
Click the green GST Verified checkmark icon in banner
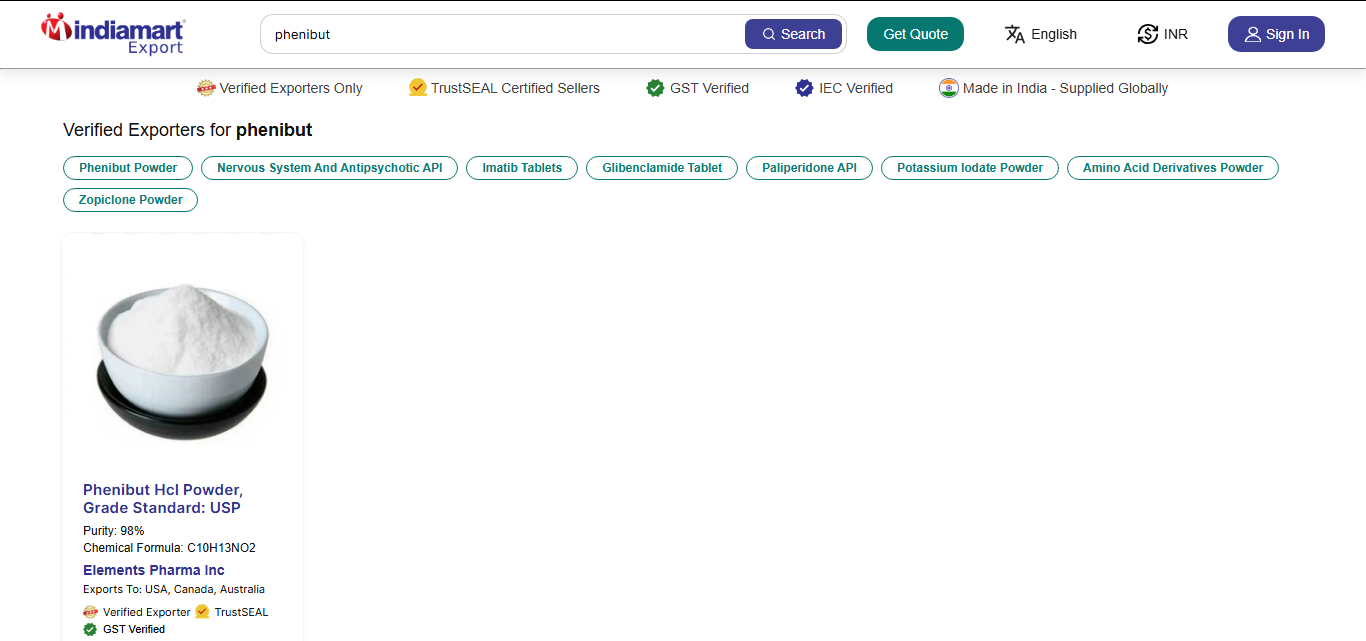point(656,88)
